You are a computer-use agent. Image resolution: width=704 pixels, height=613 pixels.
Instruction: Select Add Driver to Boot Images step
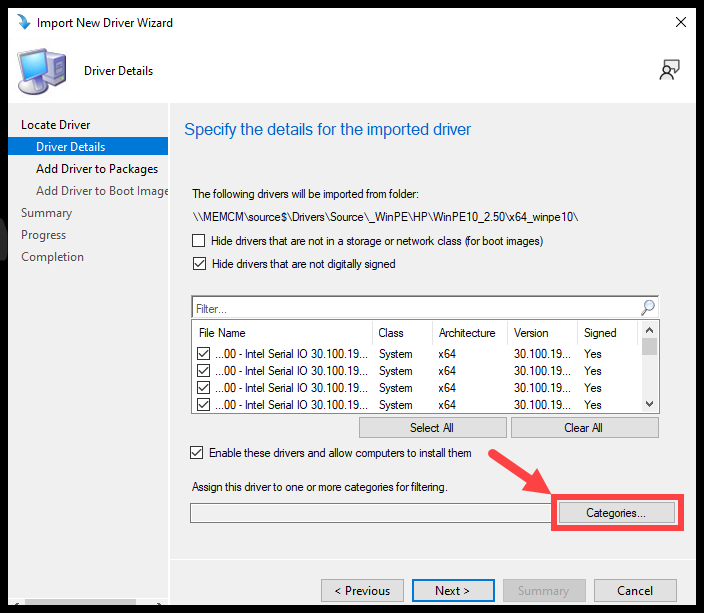pos(102,191)
